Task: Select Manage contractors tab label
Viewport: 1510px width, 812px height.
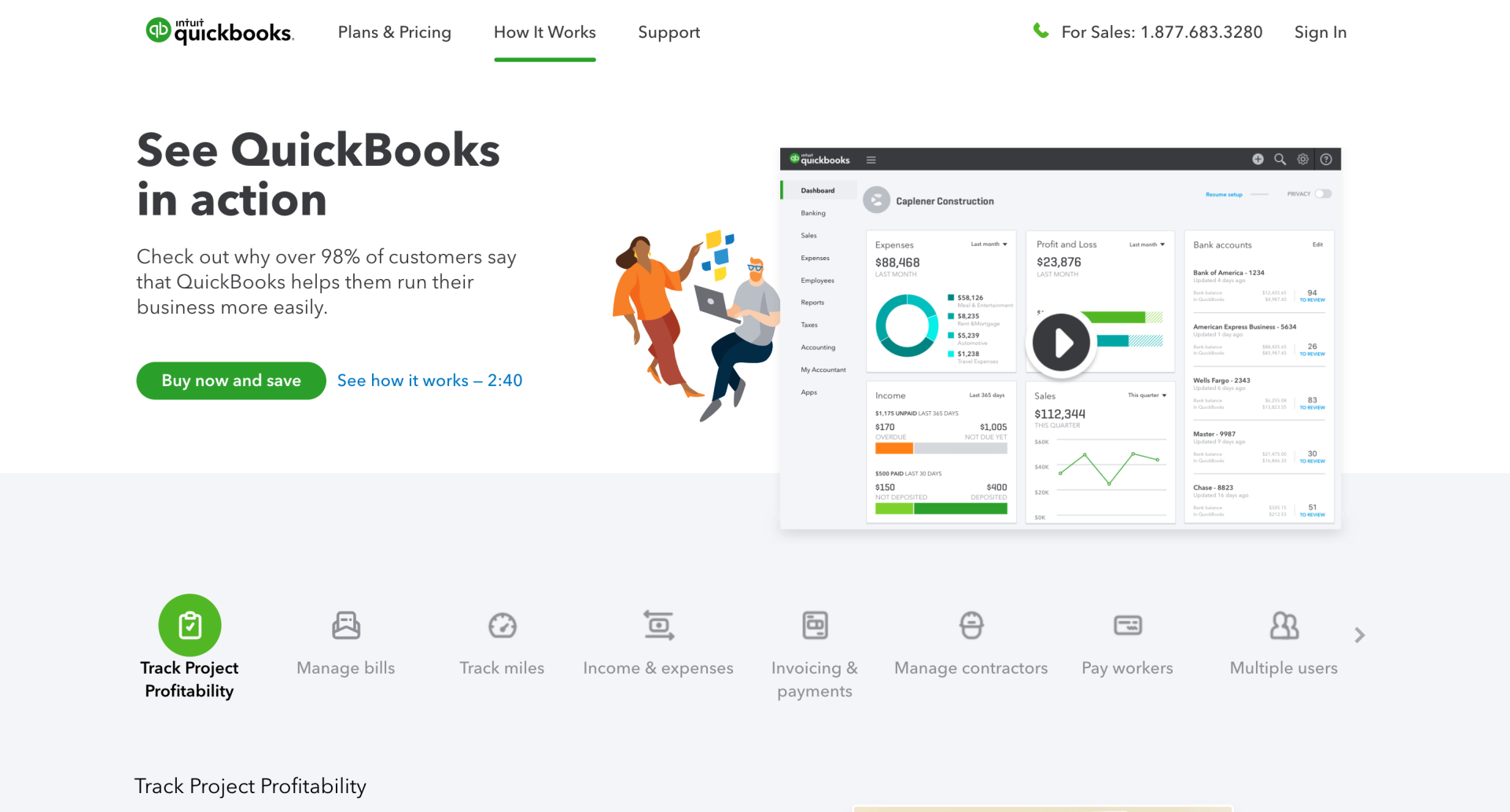Action: [x=971, y=668]
